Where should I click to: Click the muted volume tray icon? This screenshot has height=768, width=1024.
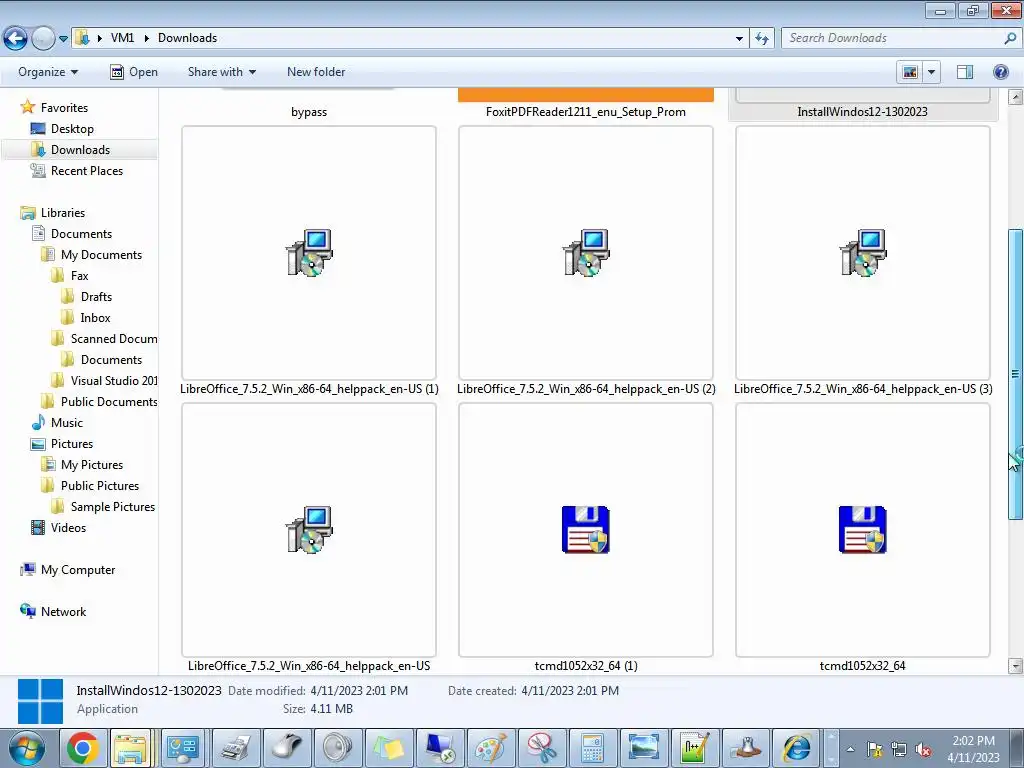923,750
